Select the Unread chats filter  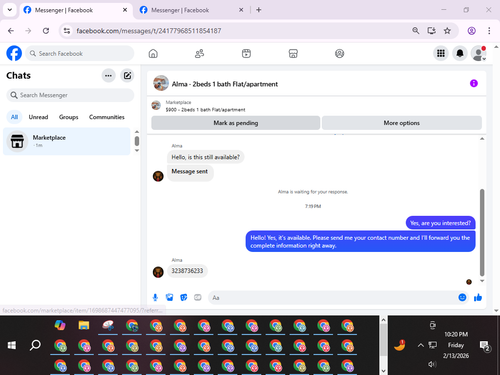[x=38, y=117]
